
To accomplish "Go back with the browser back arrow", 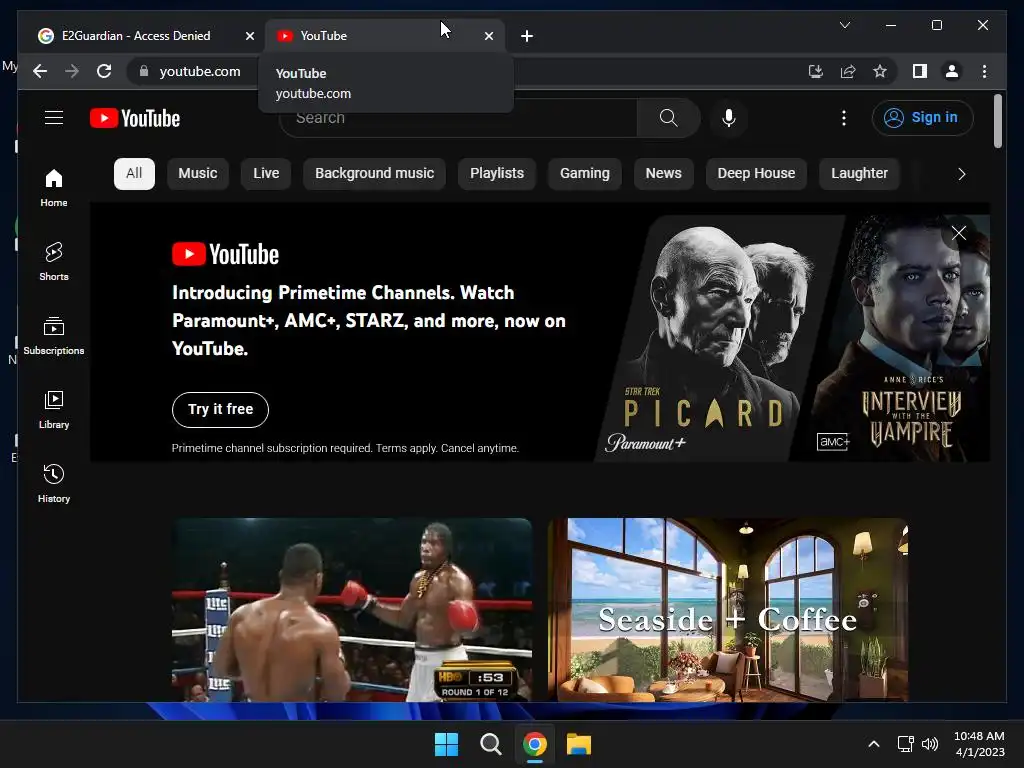I will [x=40, y=71].
